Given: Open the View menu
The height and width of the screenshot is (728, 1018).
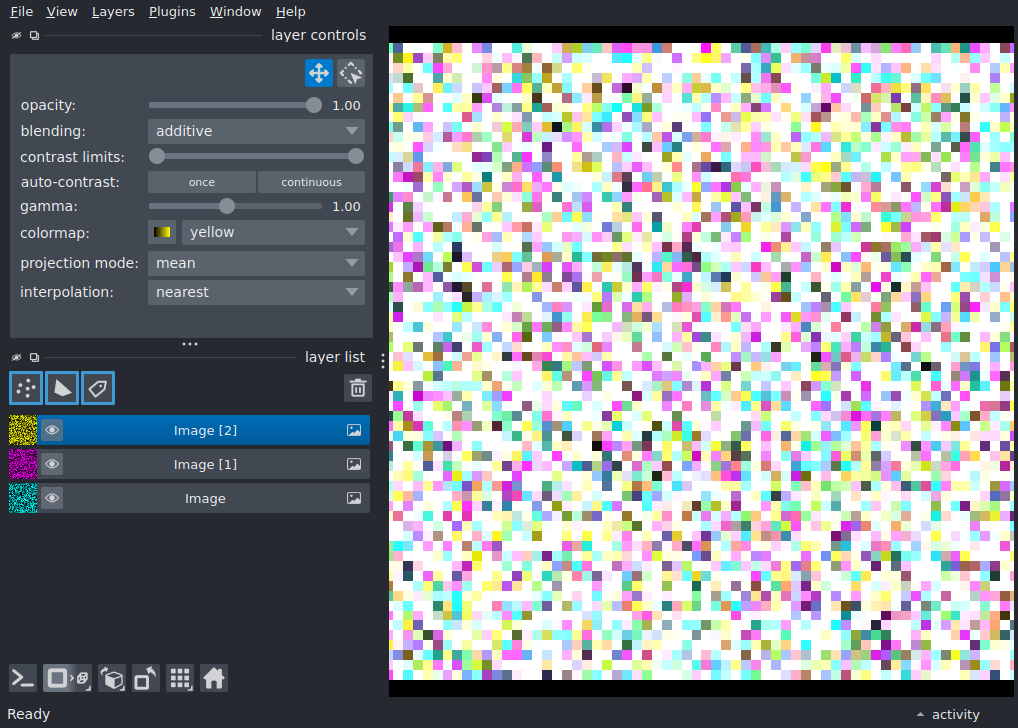Looking at the screenshot, I should click(x=62, y=12).
